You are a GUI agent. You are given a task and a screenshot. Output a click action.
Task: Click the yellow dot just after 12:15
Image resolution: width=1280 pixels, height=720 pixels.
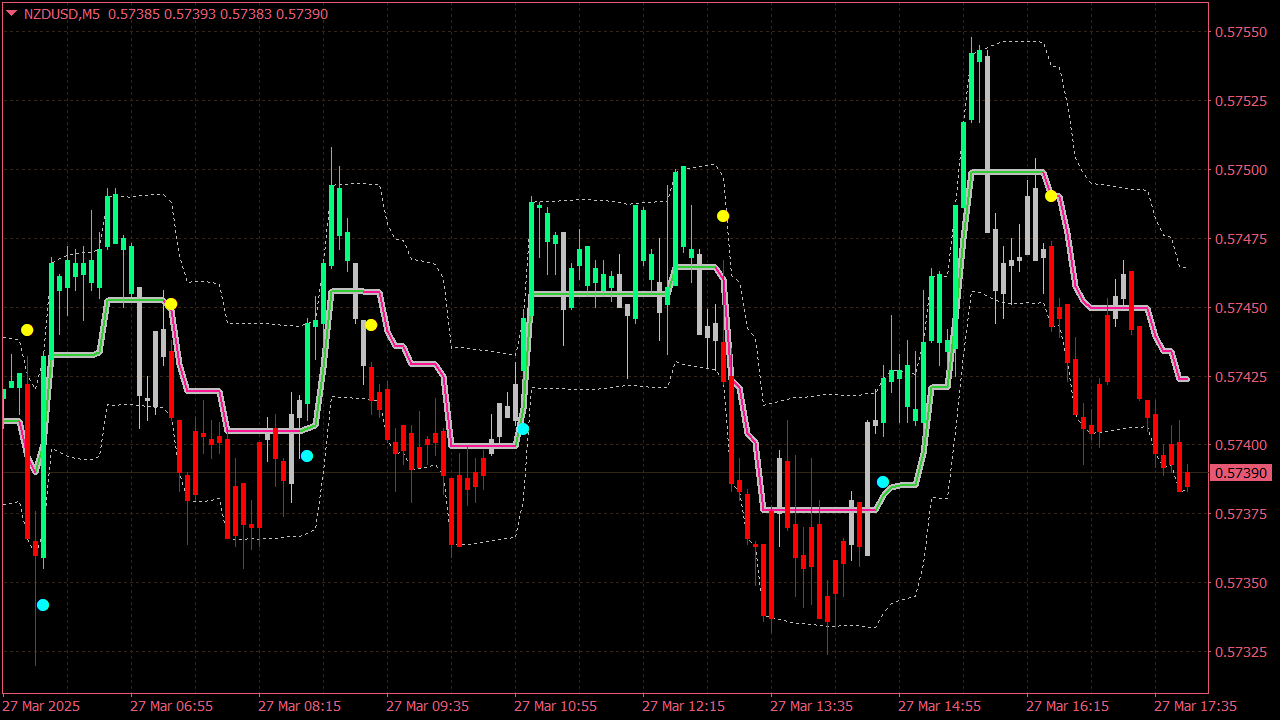tap(723, 216)
